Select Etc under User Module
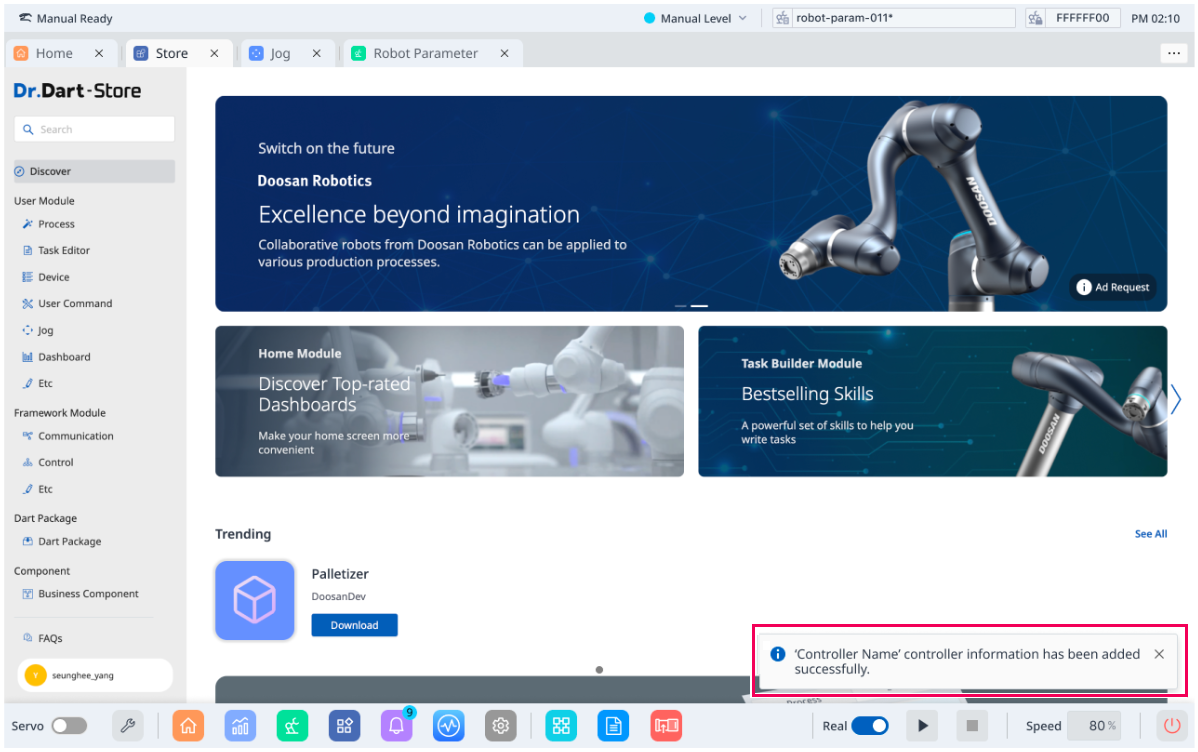This screenshot has height=752, width=1198. pyautogui.click(x=37, y=383)
